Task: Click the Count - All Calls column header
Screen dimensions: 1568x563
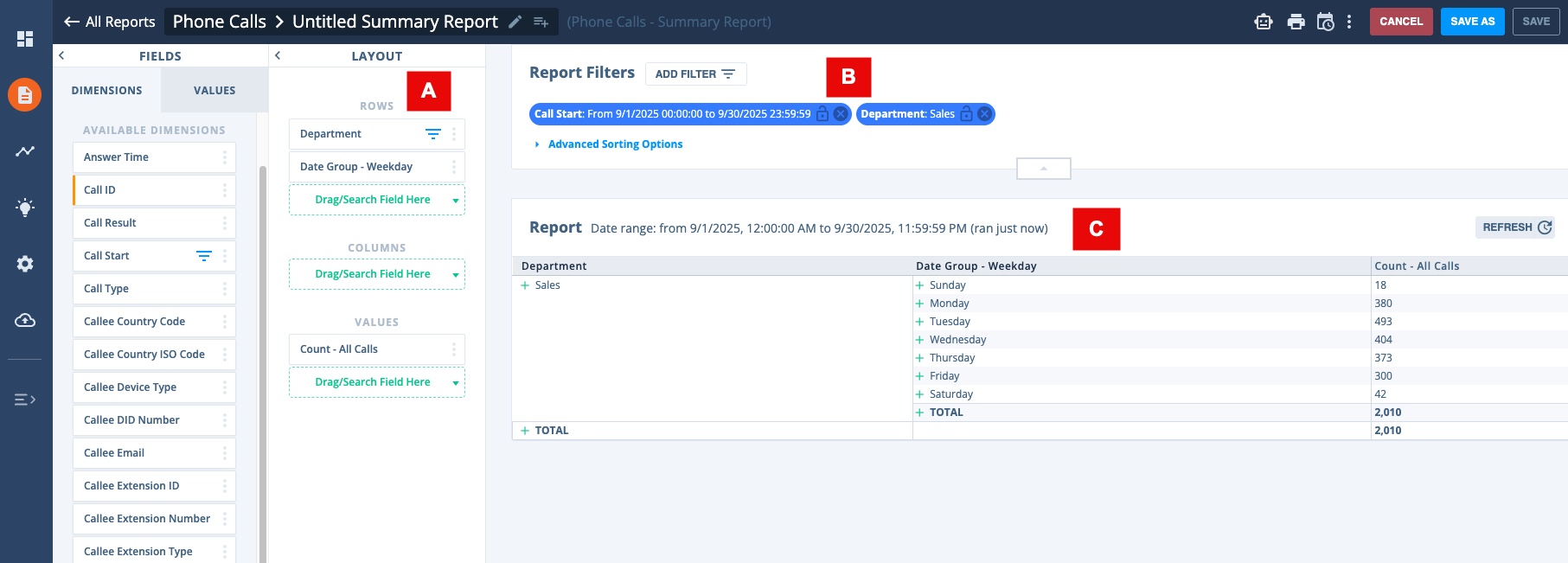Action: pos(1417,266)
